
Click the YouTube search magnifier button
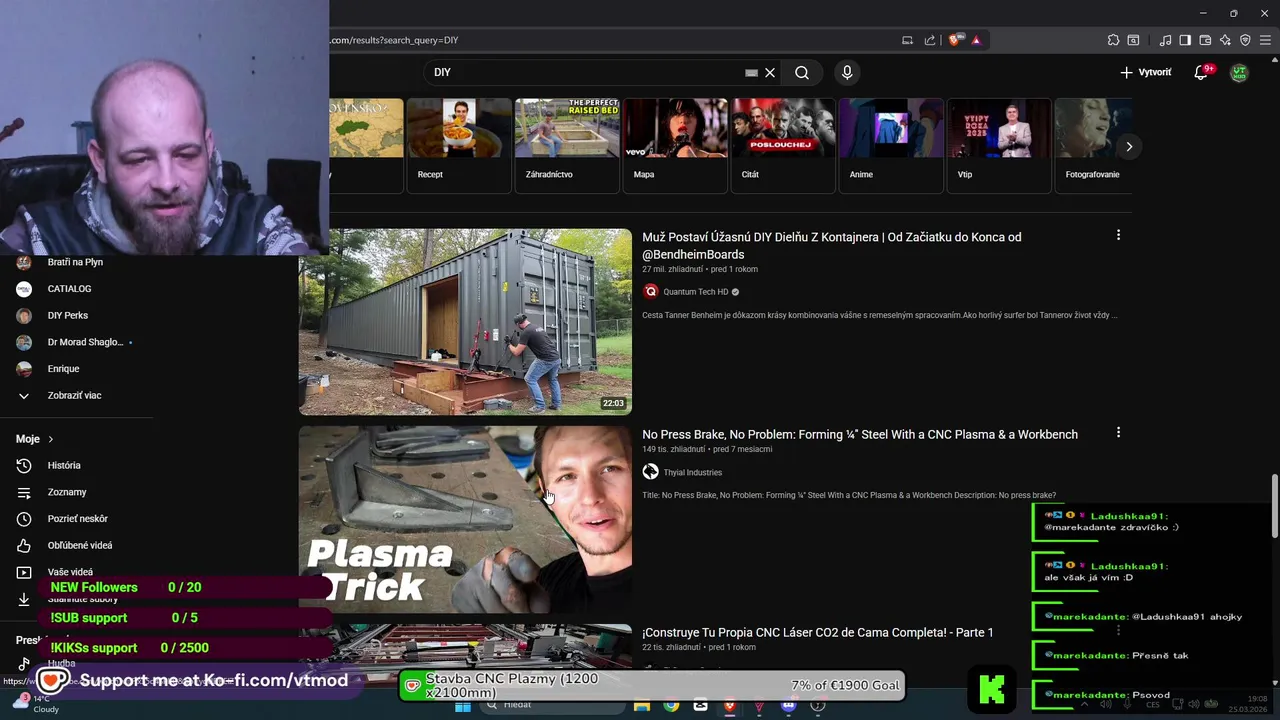coord(802,72)
